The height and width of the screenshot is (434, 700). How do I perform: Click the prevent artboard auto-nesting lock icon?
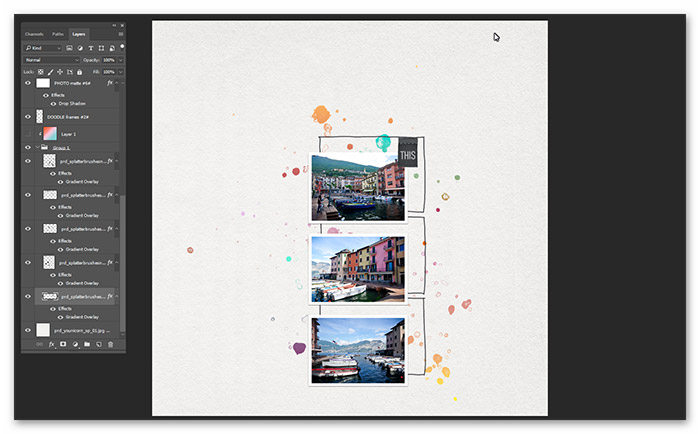70,72
